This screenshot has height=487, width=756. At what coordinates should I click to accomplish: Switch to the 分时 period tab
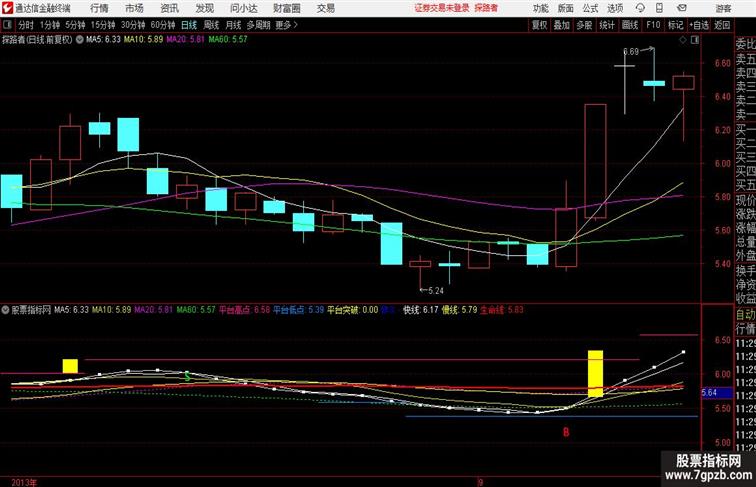click(26, 25)
